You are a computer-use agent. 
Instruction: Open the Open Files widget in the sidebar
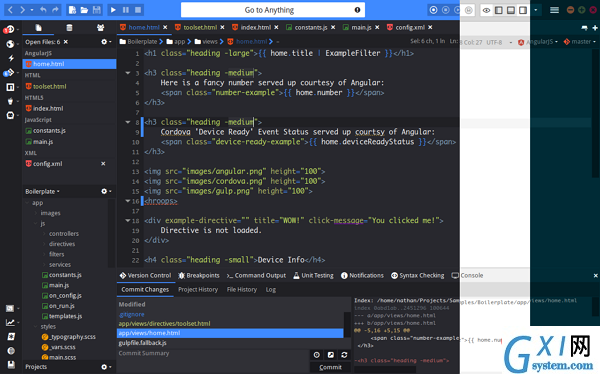tap(38, 28)
